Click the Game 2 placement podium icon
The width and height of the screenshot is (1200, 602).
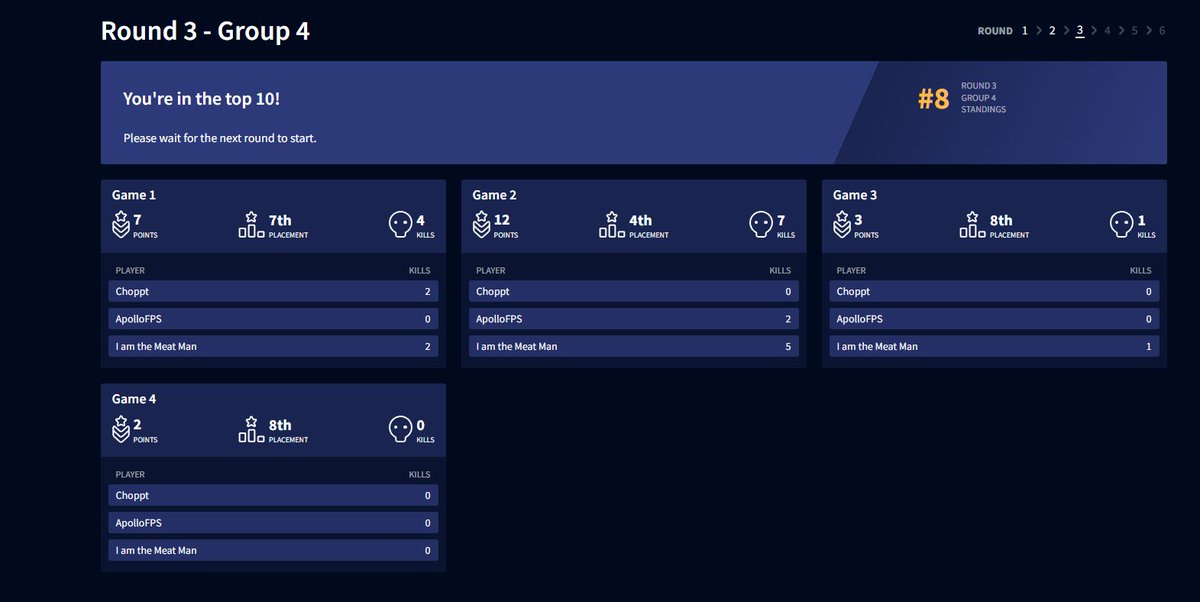click(612, 224)
